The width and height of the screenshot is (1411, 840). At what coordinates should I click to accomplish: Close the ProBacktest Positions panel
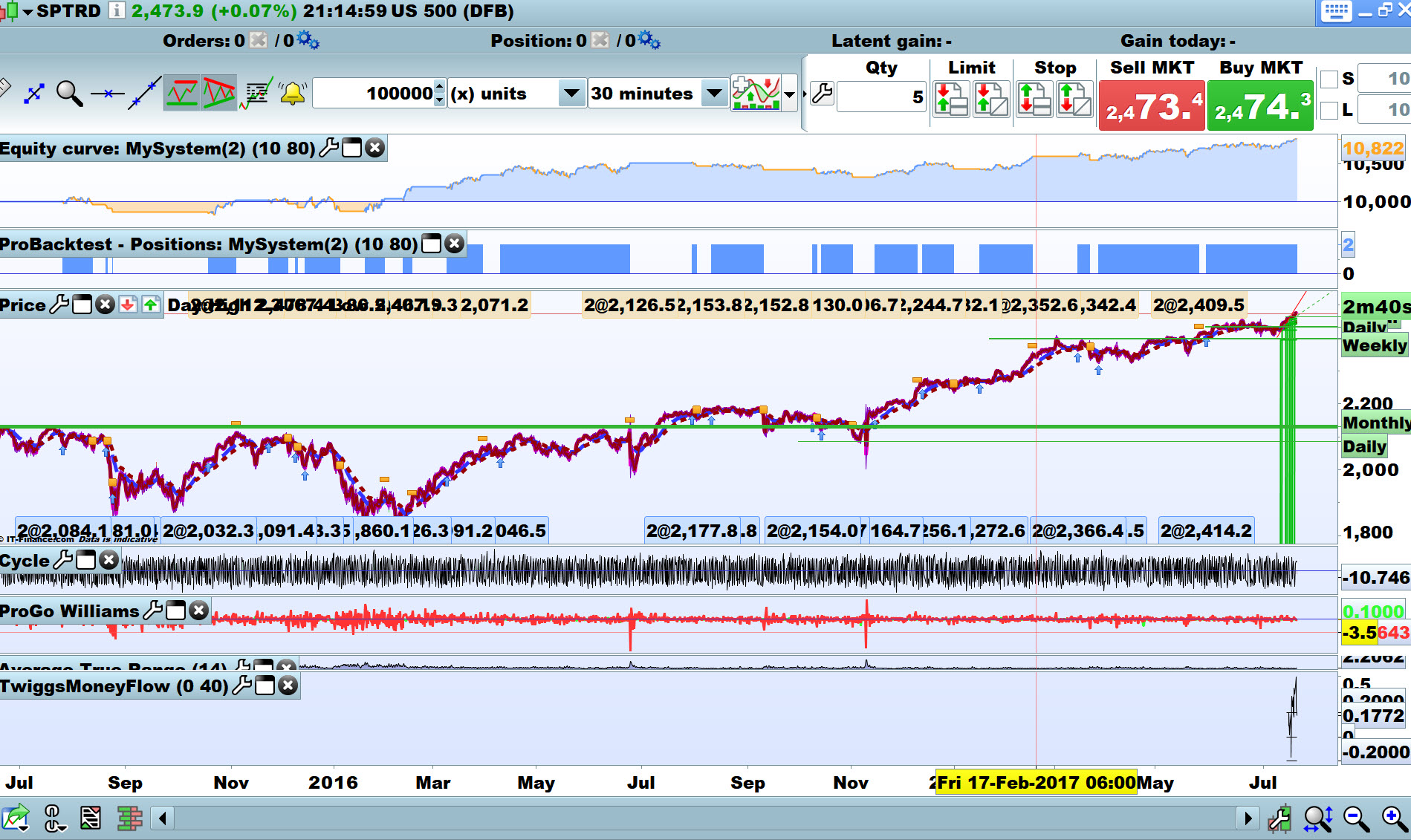tap(455, 244)
